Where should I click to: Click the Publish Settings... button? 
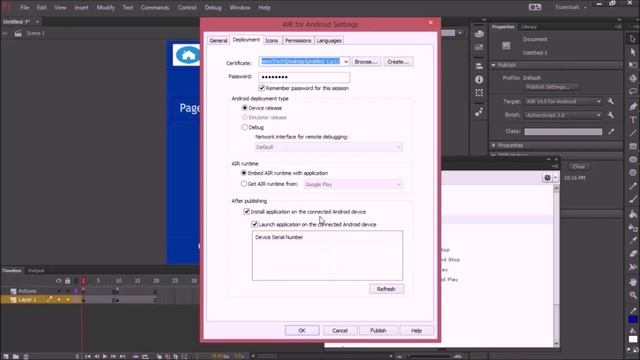click(x=550, y=87)
